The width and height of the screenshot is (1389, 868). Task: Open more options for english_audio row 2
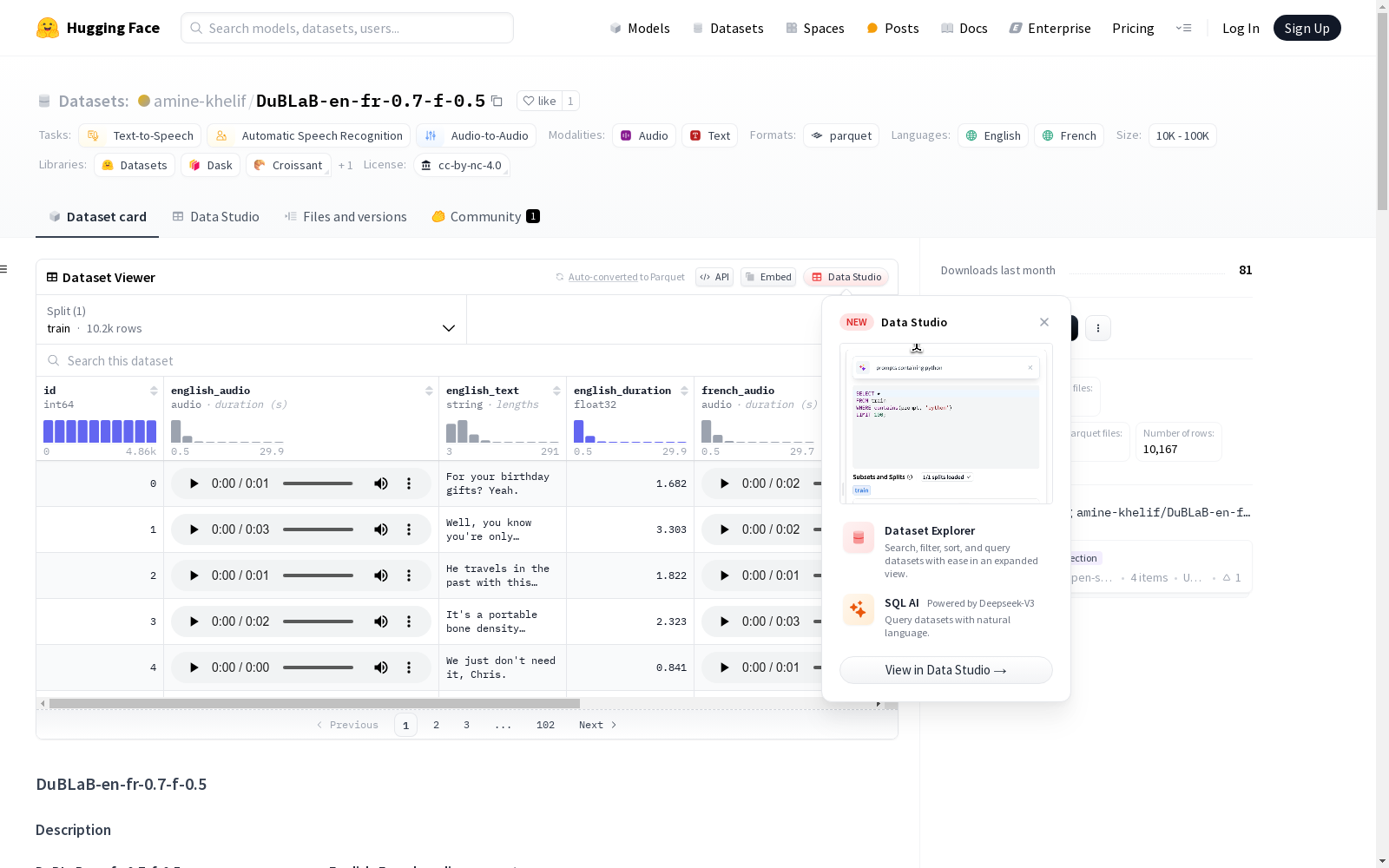coord(409,575)
